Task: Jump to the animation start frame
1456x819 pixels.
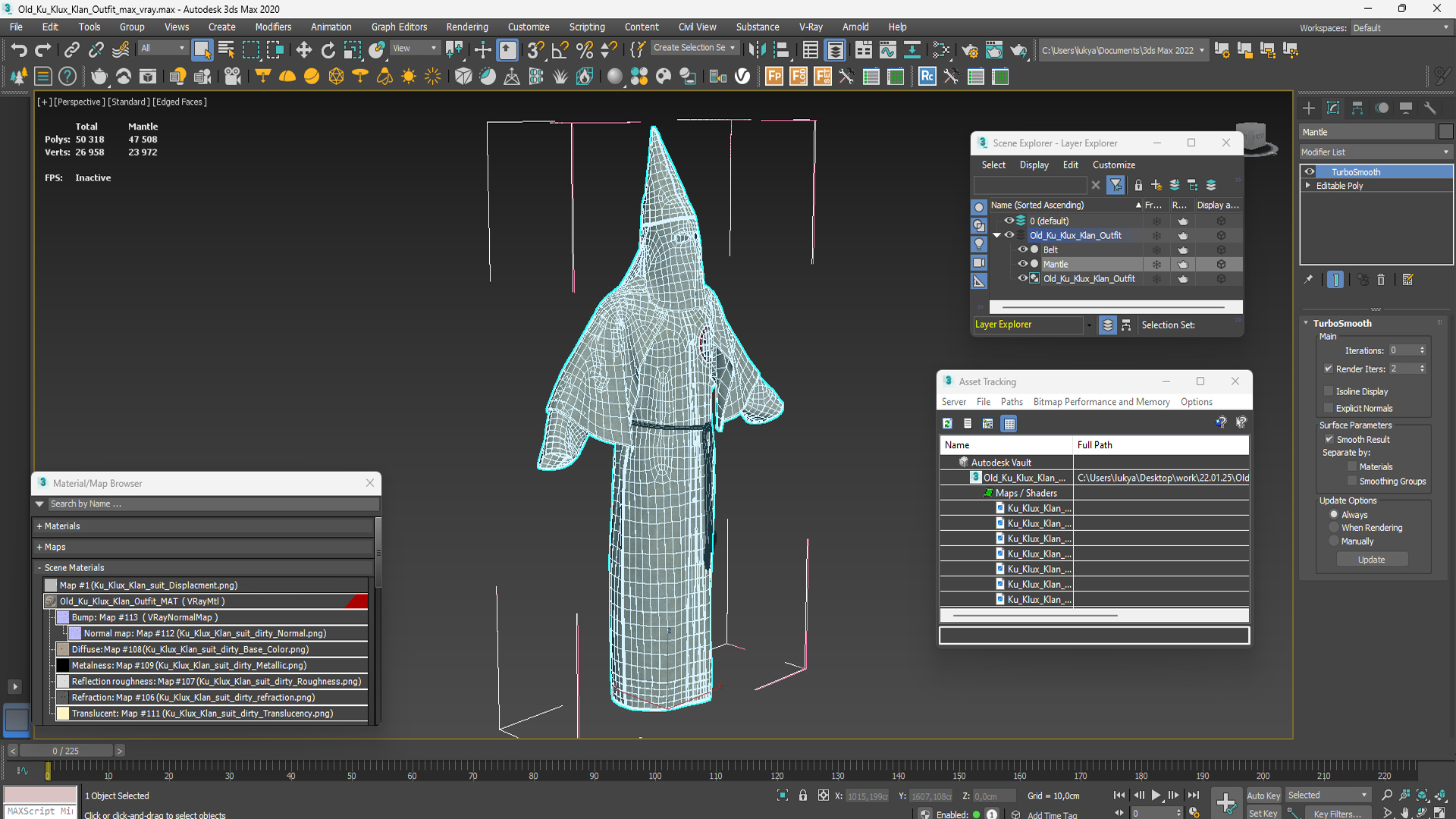Action: pos(1119,795)
